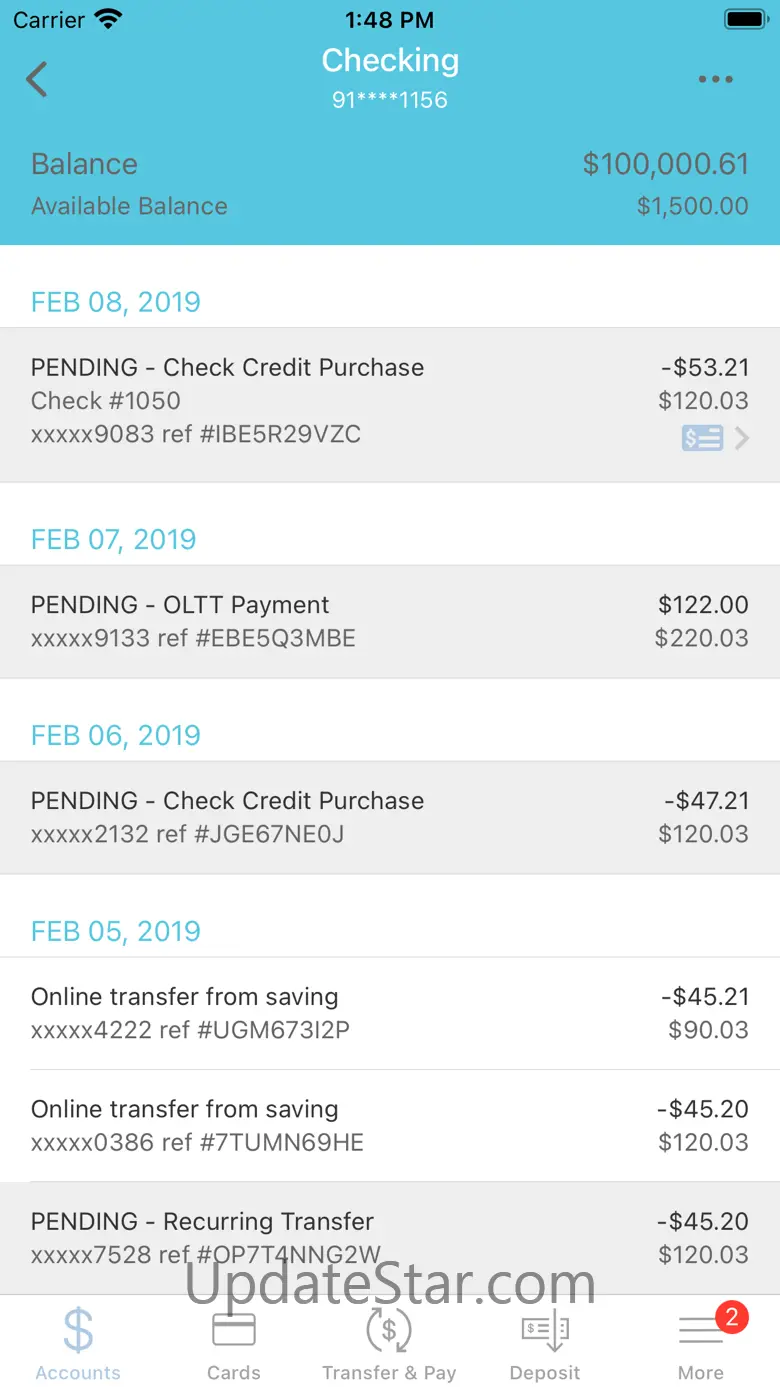Tap the Available Balance label
The width and height of the screenshot is (780, 1387).
pyautogui.click(x=129, y=206)
